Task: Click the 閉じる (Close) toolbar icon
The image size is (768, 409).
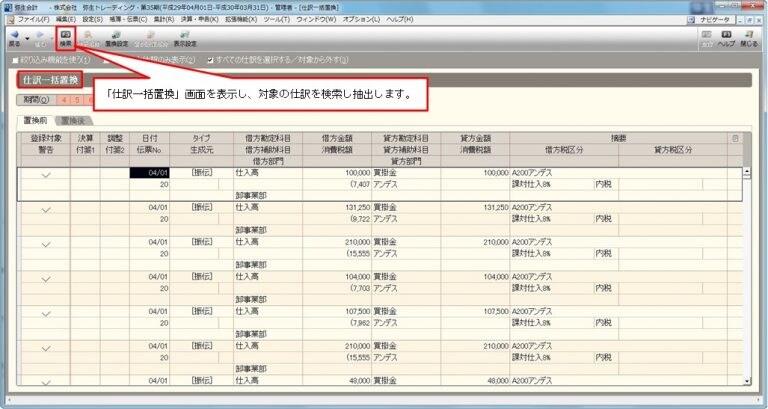Action: (x=749, y=38)
